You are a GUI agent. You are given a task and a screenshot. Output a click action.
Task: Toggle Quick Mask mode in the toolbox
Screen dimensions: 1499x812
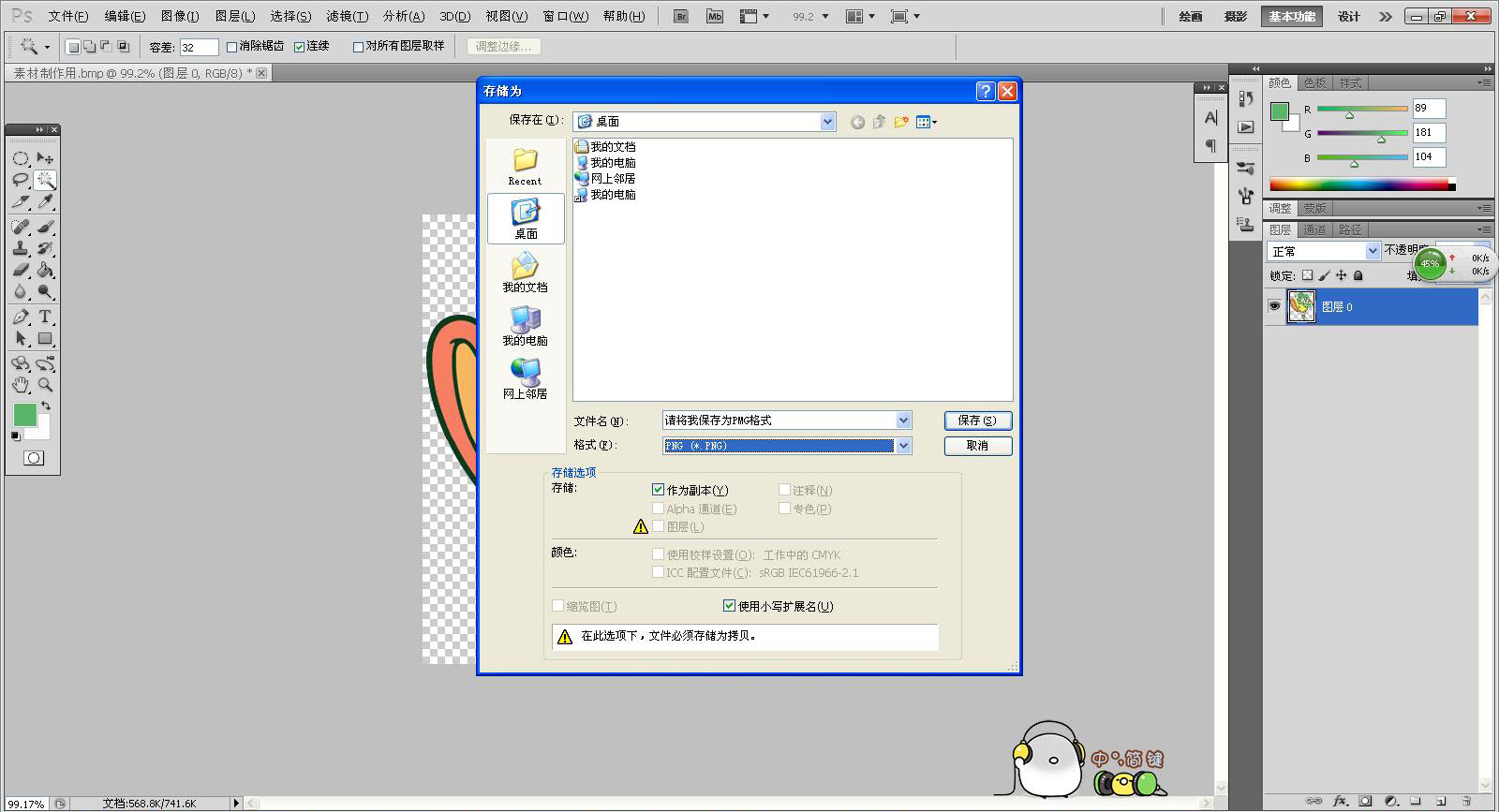(x=34, y=458)
